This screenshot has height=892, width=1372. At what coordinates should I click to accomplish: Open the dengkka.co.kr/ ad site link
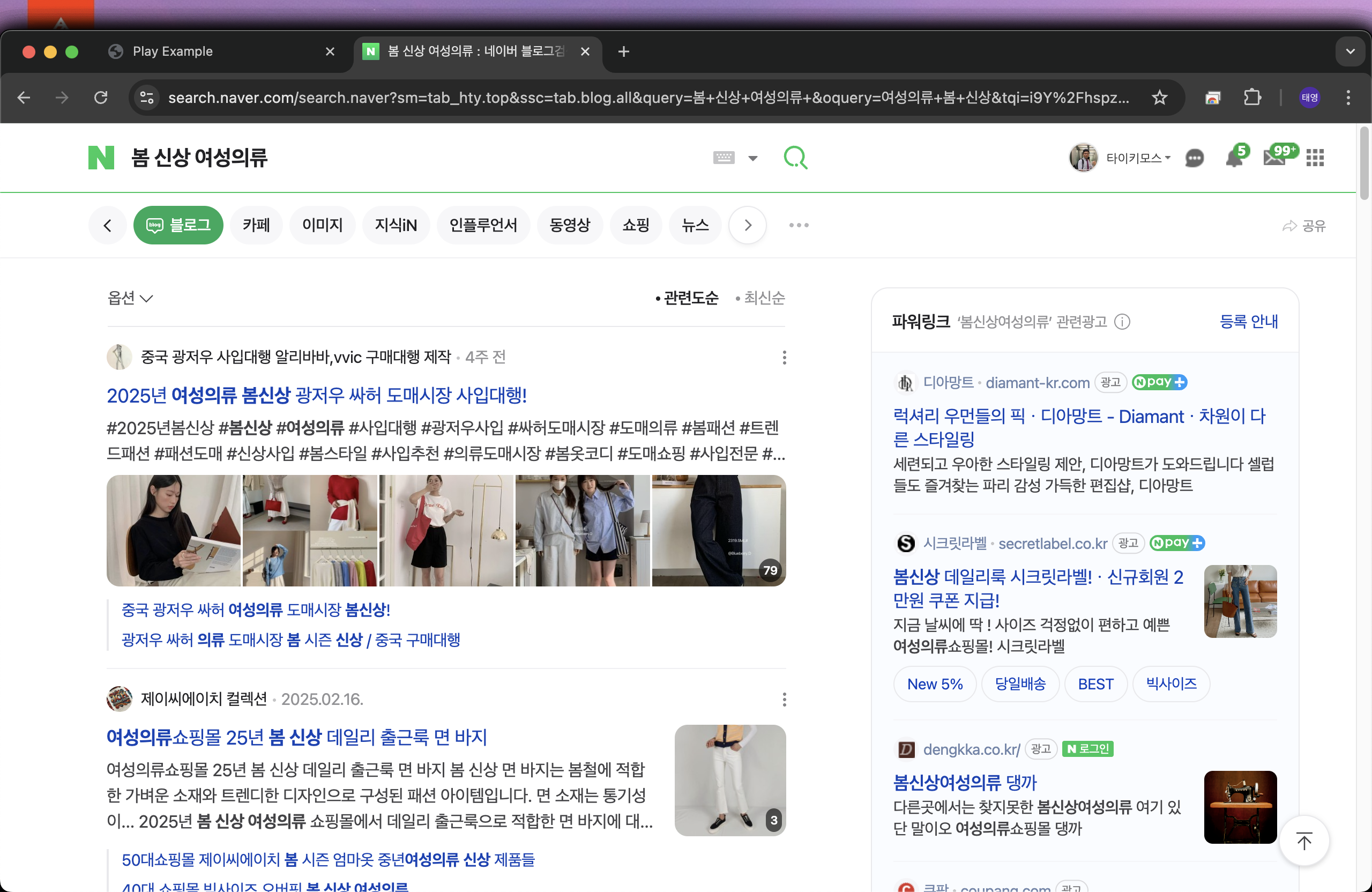[972, 749]
